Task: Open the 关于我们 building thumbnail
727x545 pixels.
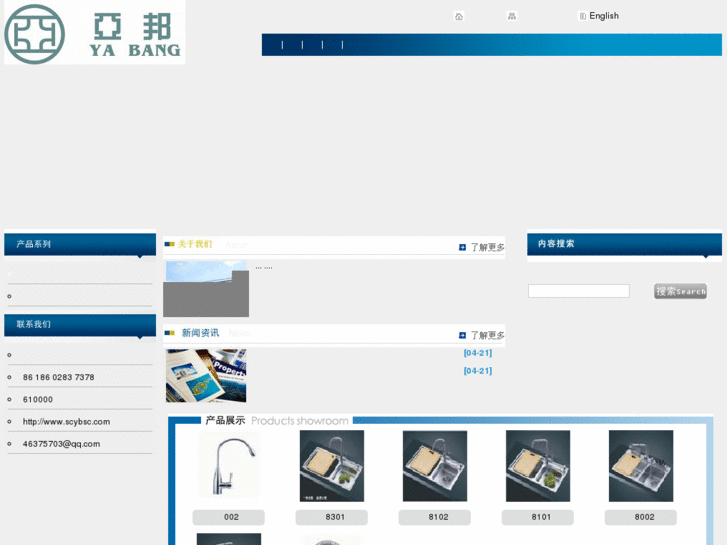Action: coord(206,289)
